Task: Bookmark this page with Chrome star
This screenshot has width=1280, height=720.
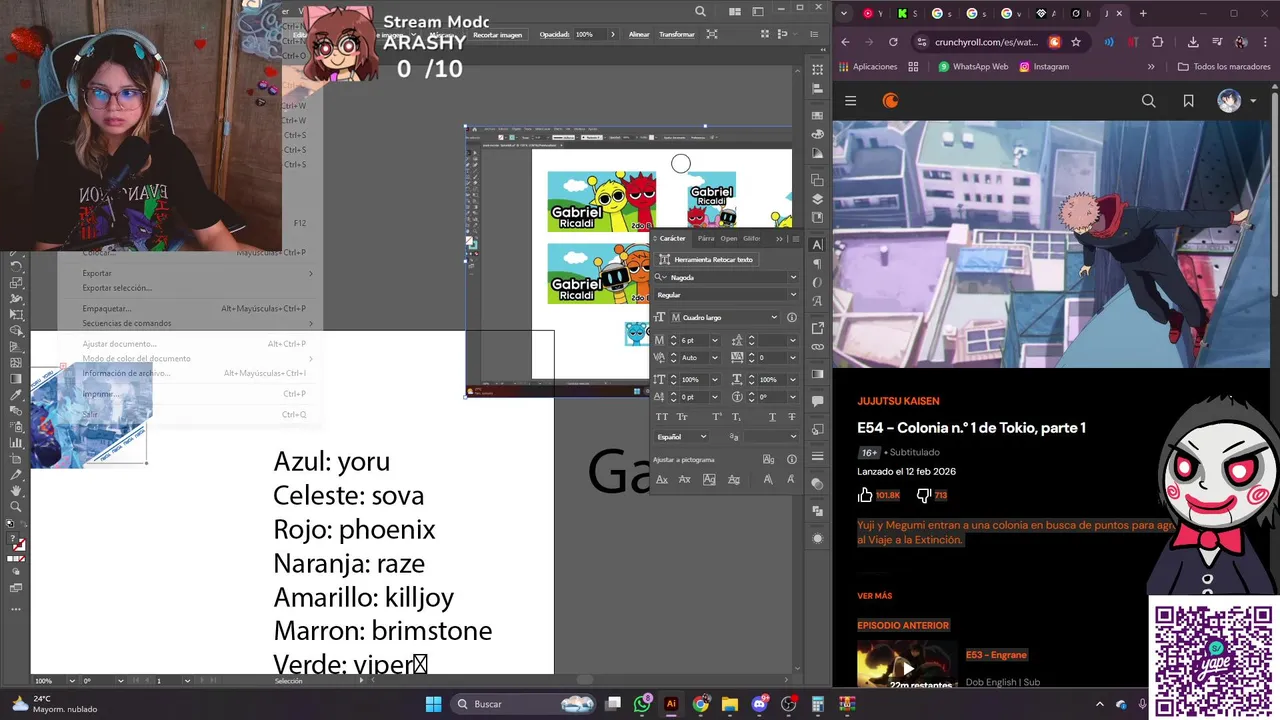Action: click(1076, 42)
